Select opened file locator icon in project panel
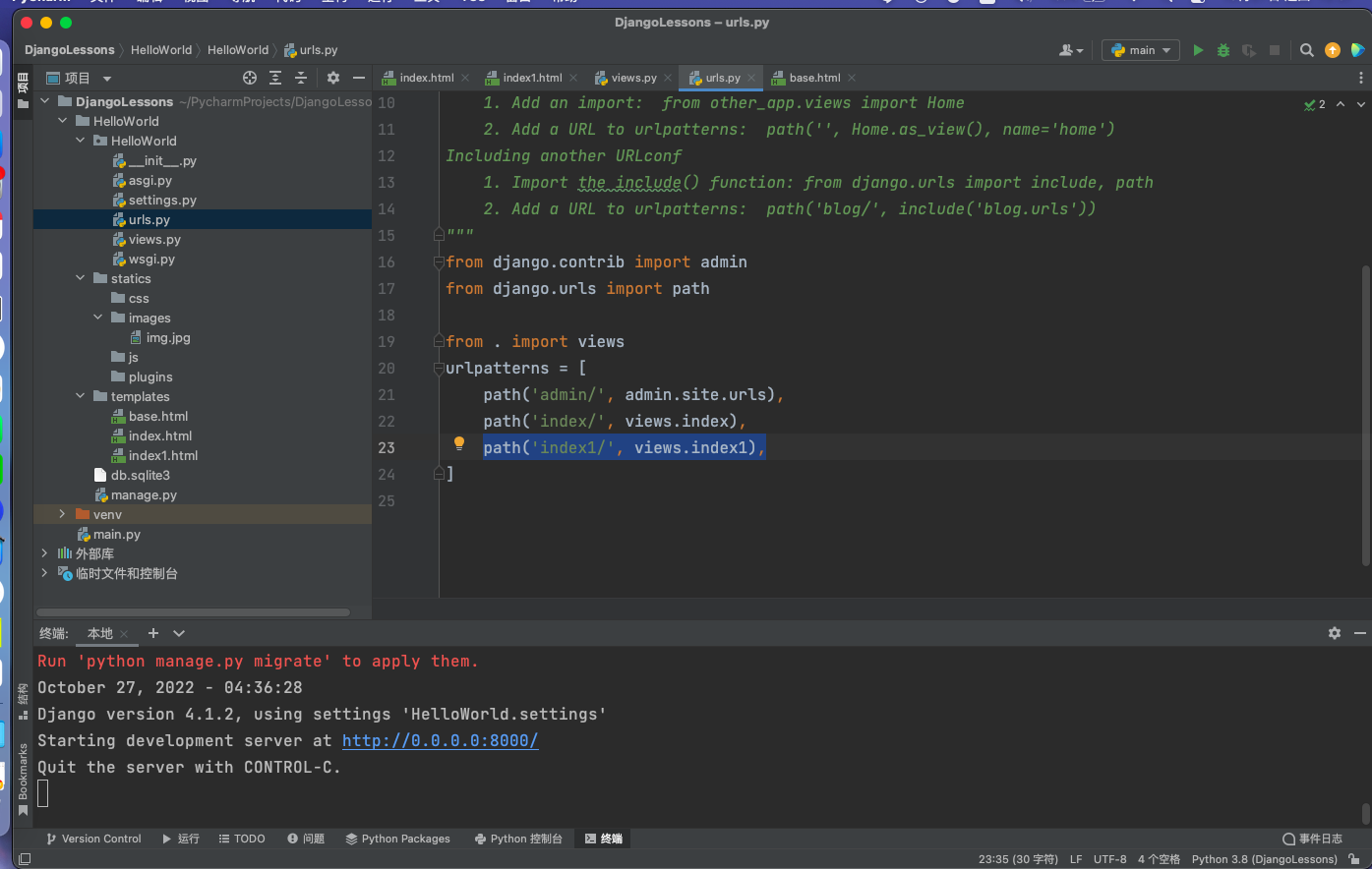1372x869 pixels. tap(250, 78)
